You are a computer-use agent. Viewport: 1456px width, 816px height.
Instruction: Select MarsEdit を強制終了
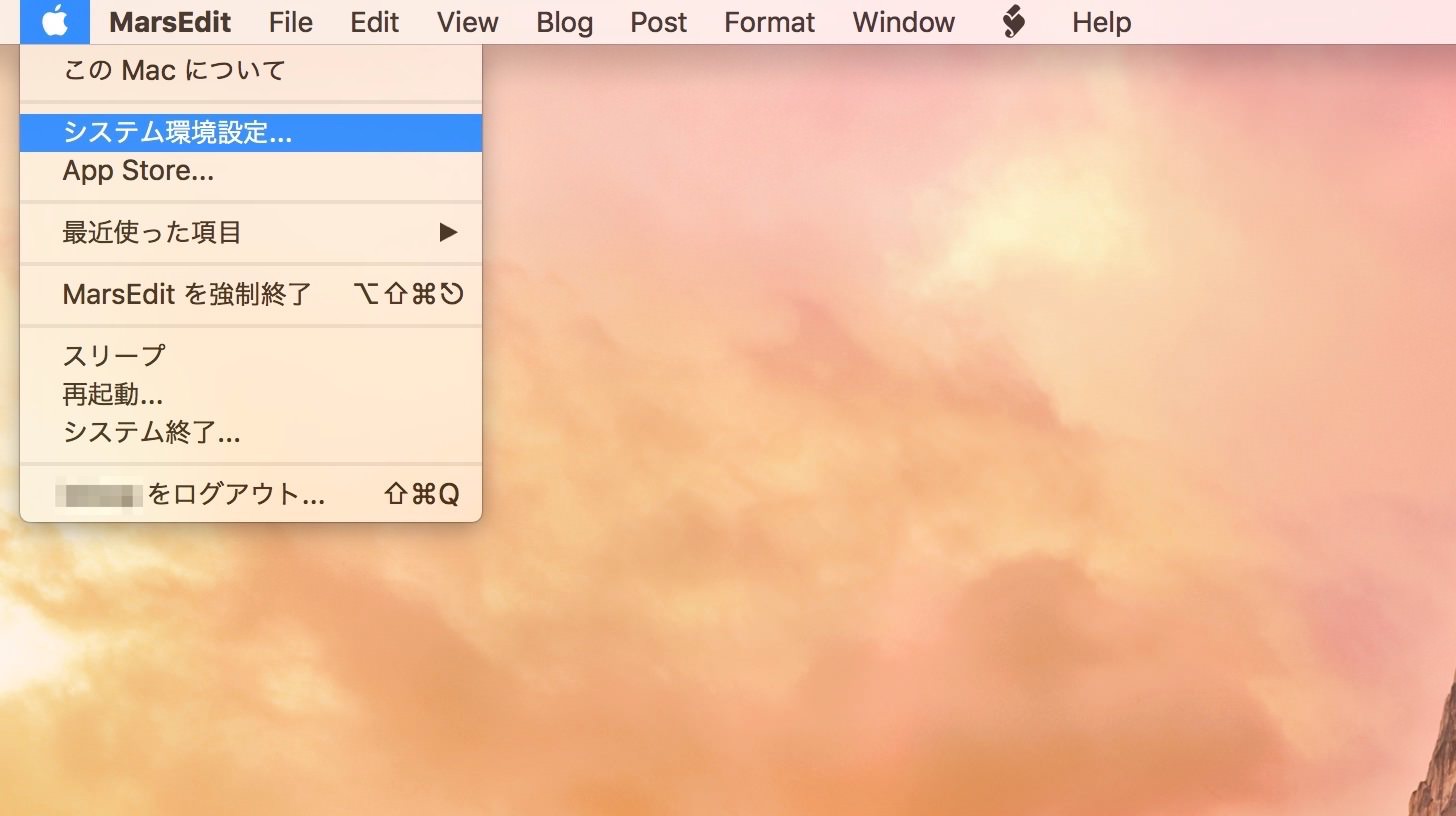coord(251,294)
